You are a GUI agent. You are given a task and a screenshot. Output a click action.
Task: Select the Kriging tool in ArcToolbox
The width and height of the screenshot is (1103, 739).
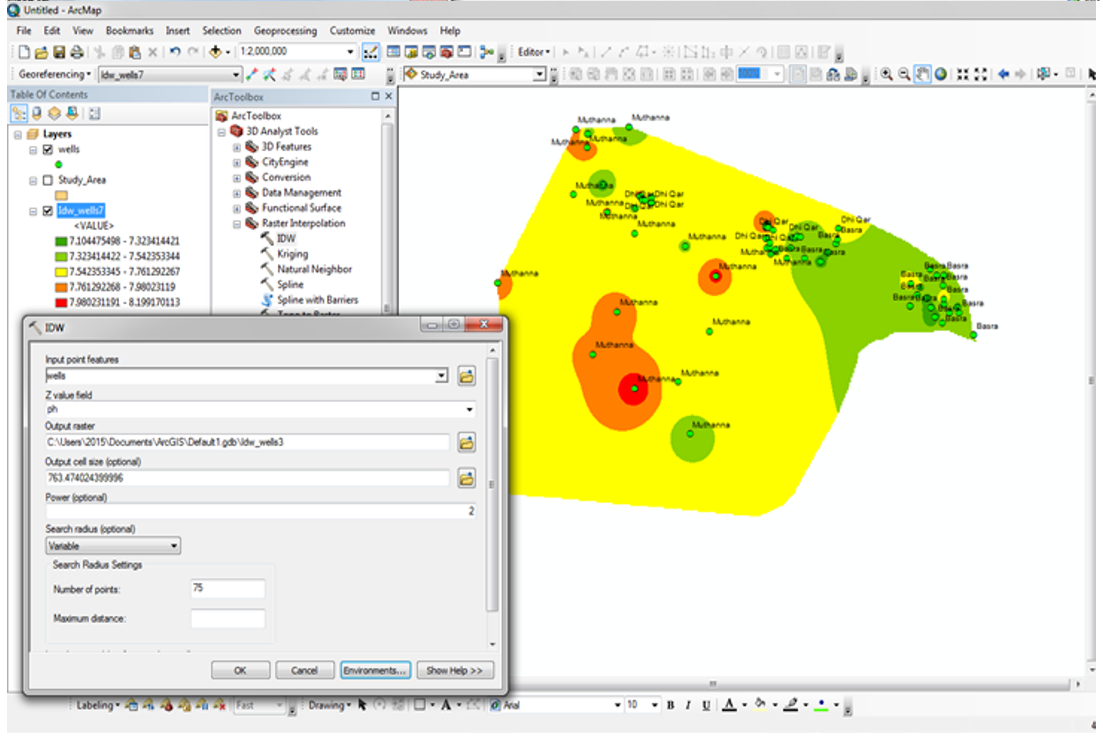[292, 255]
